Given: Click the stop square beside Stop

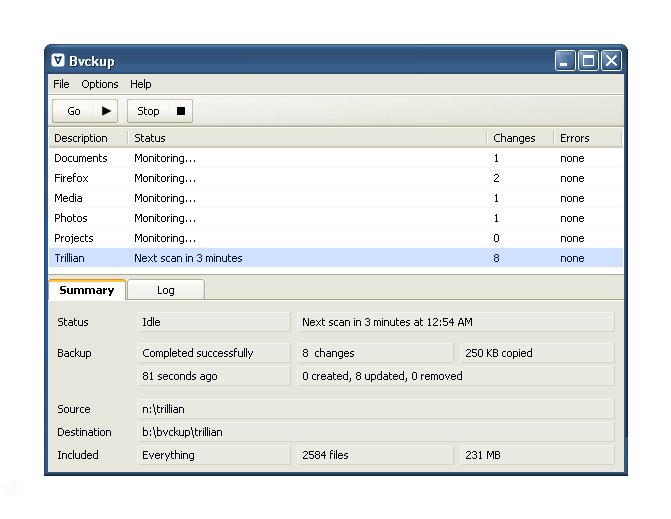Looking at the screenshot, I should (x=181, y=111).
